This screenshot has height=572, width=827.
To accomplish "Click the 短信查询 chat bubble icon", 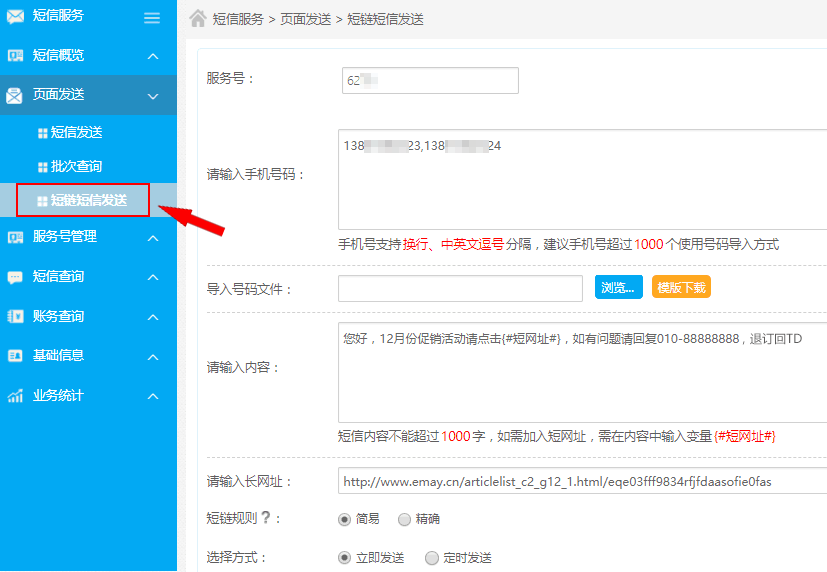I will [x=15, y=277].
